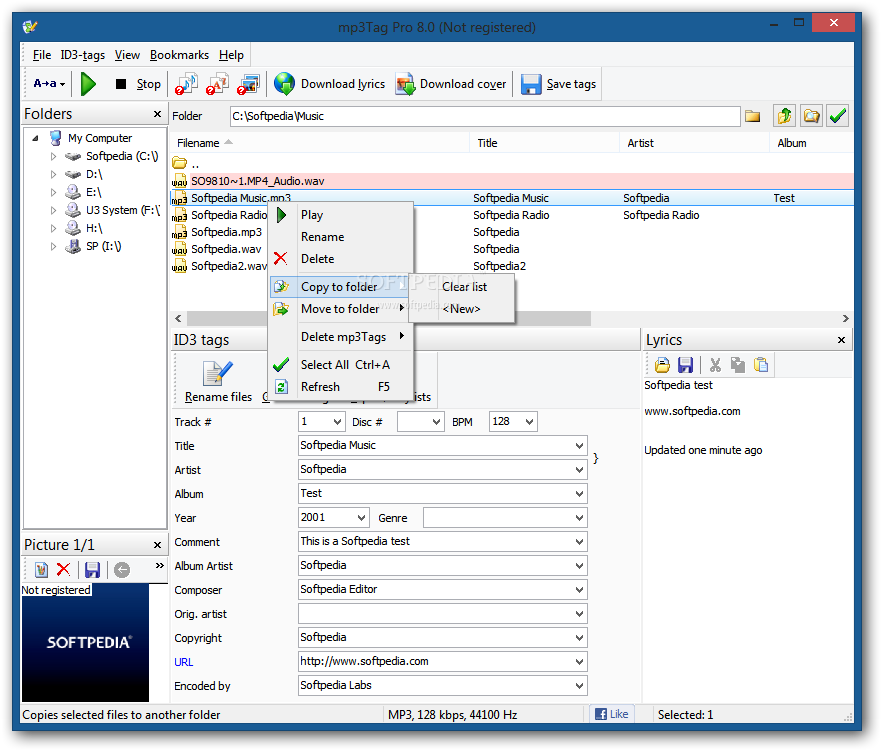Click the Title tag input field
The image size is (882, 751).
click(x=442, y=446)
